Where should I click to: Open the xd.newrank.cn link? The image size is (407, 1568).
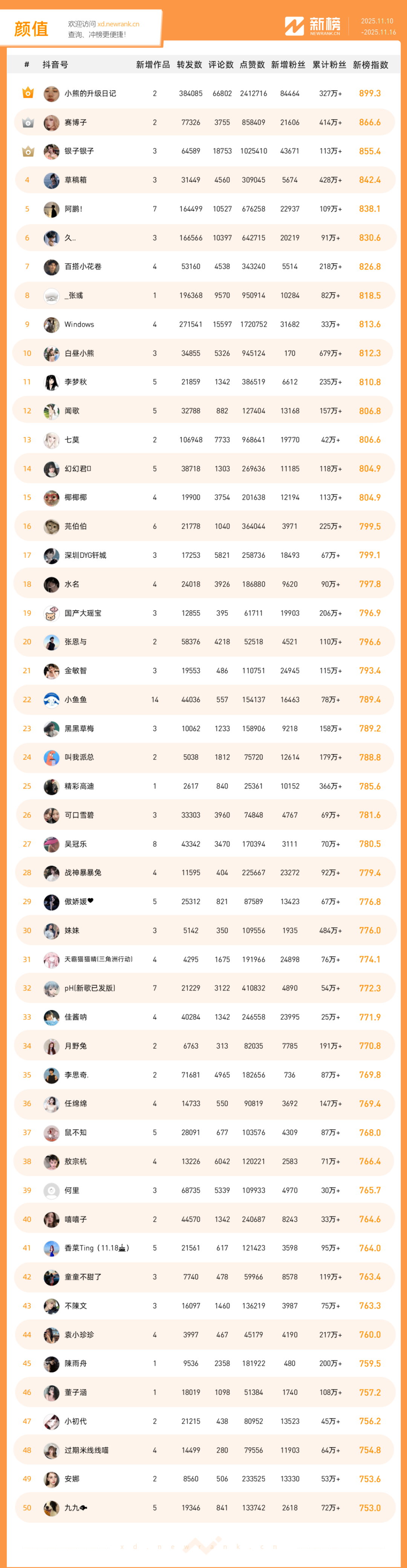pyautogui.click(x=118, y=25)
